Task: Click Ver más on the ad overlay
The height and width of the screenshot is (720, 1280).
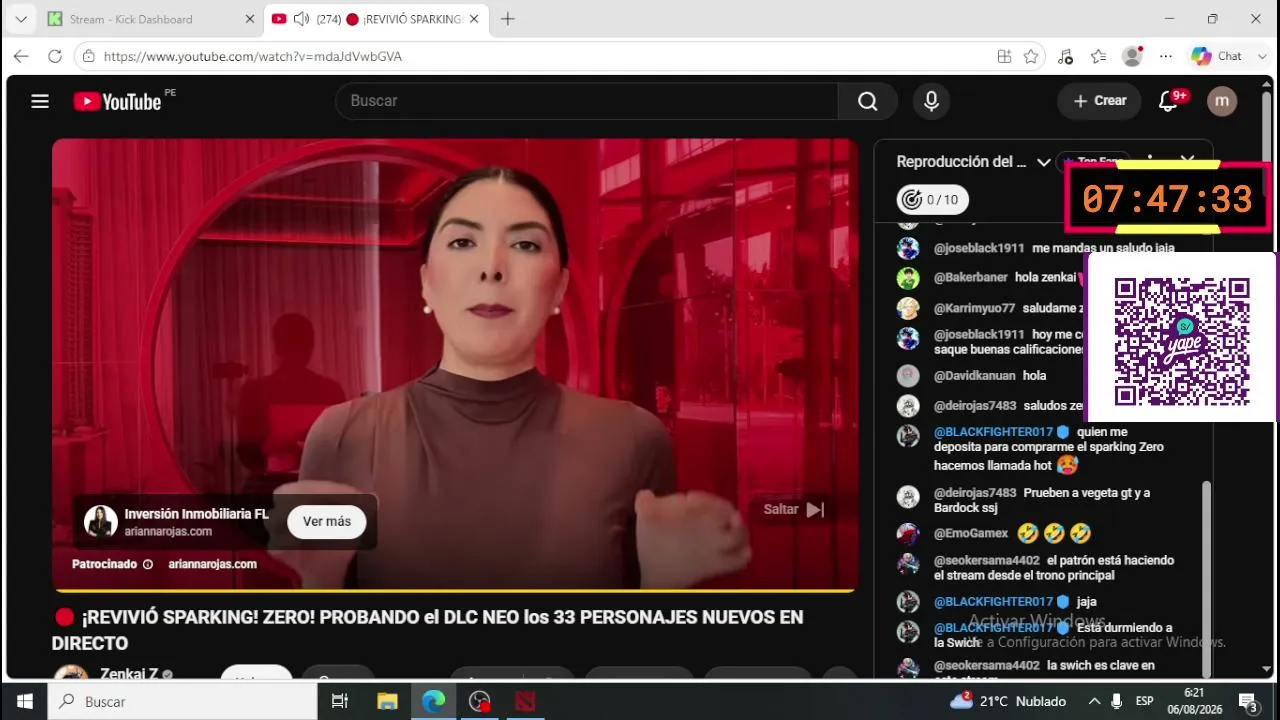Action: [327, 521]
